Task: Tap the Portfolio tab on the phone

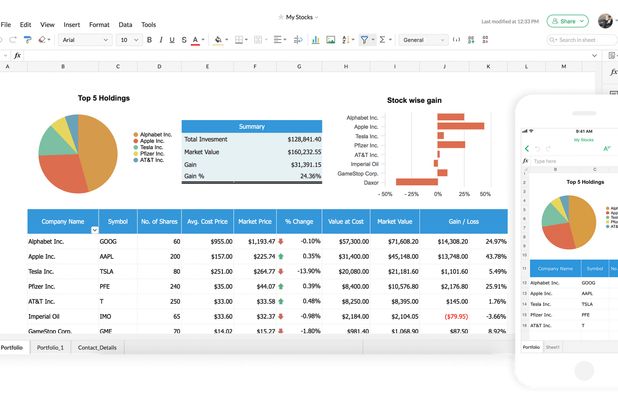Action: (x=531, y=347)
